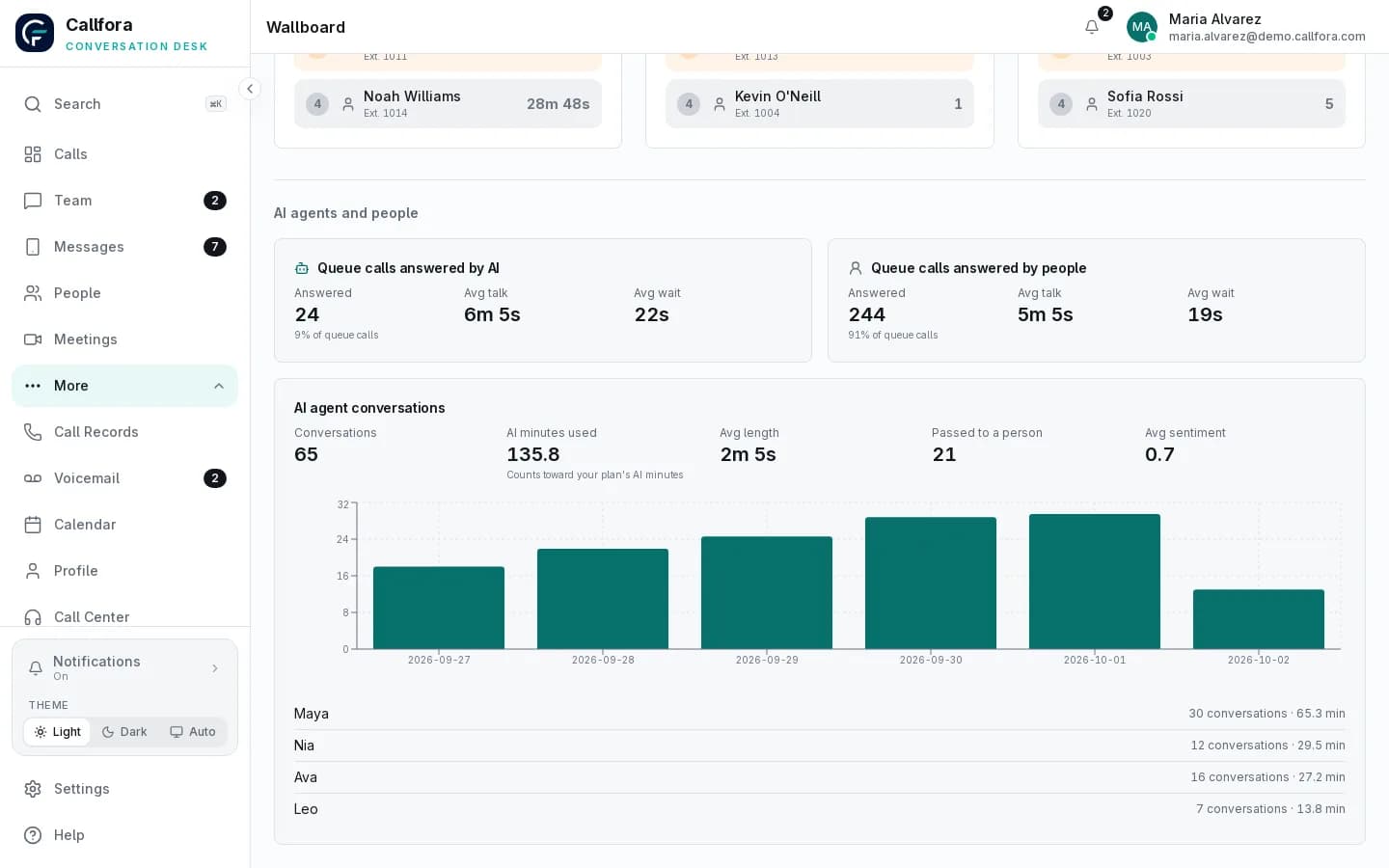Select the Nia AI agent row
This screenshot has width=1389, height=868.
click(820, 746)
